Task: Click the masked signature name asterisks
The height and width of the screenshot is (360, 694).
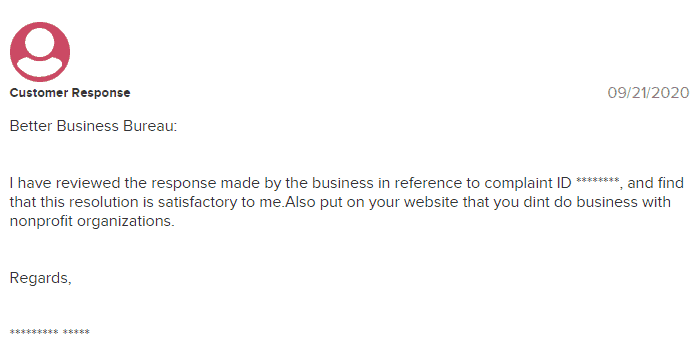Action: coord(50,332)
